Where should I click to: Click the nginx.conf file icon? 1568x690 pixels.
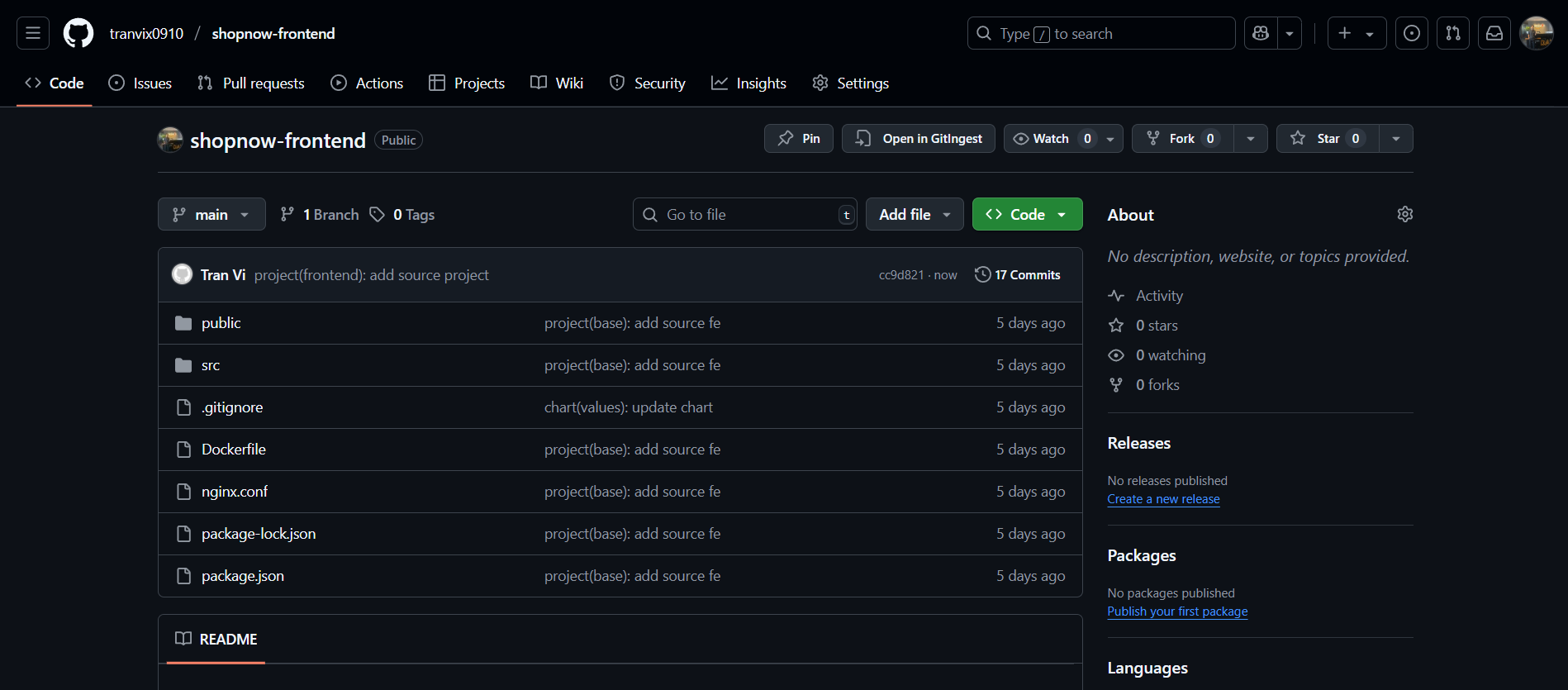pyautogui.click(x=184, y=492)
